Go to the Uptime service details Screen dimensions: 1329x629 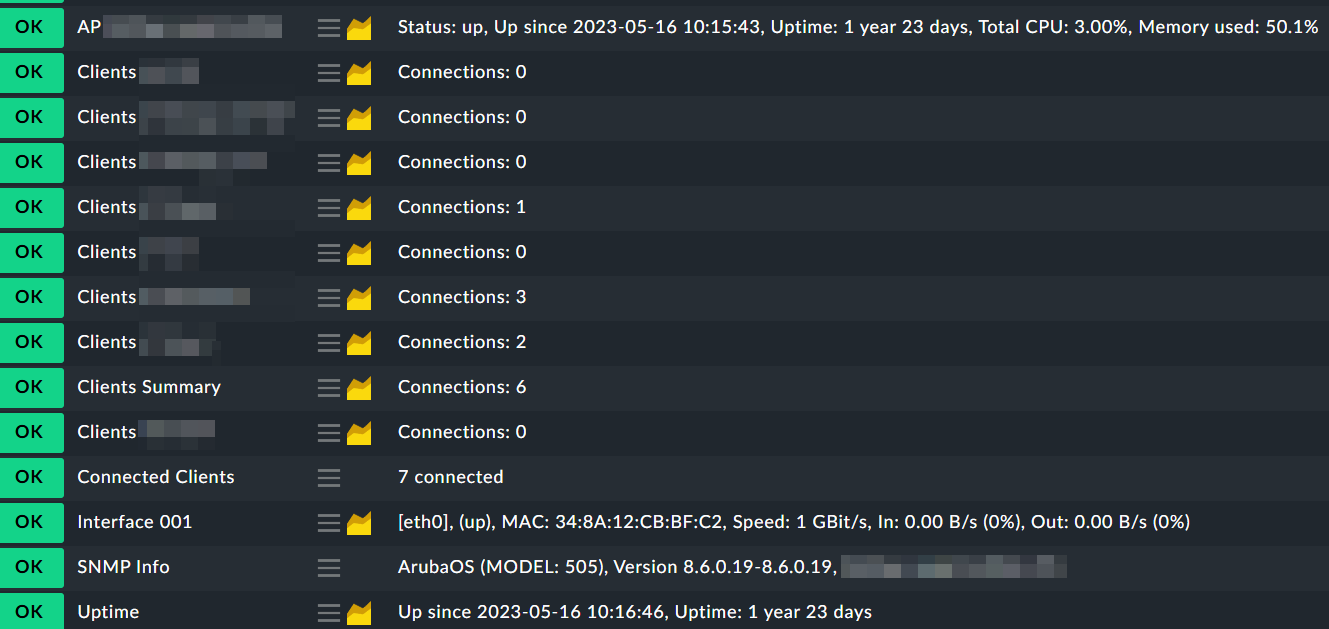click(108, 612)
